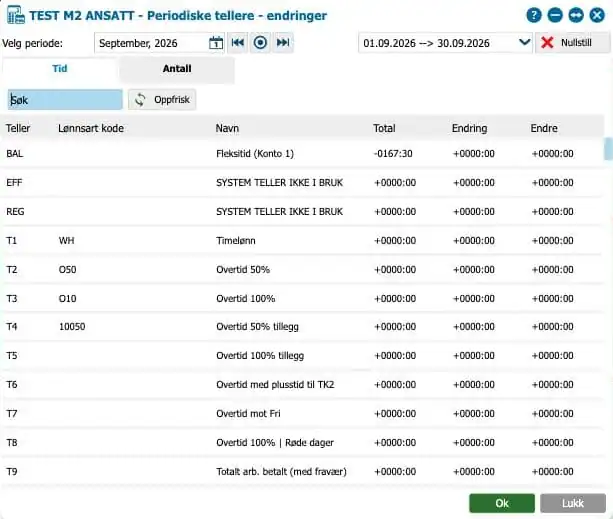
Task: Click Overtid mot Fri name
Action: pyautogui.click(x=248, y=413)
